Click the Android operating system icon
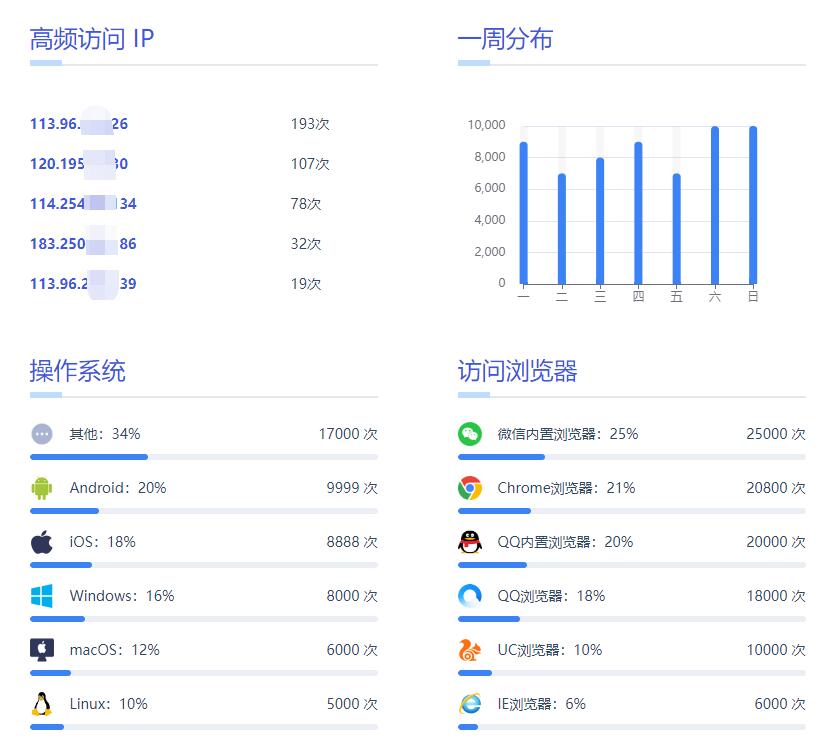 [40, 488]
